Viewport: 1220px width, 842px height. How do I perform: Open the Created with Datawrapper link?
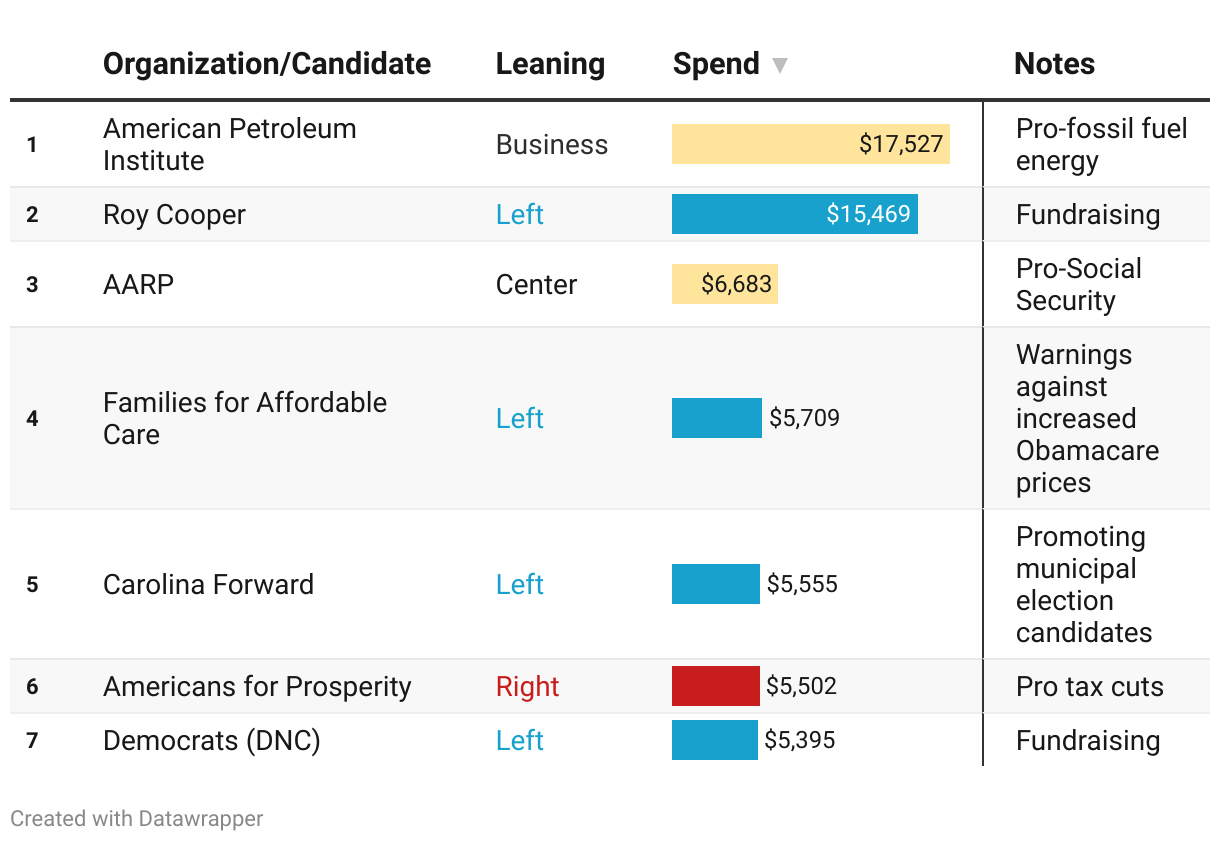click(x=137, y=818)
